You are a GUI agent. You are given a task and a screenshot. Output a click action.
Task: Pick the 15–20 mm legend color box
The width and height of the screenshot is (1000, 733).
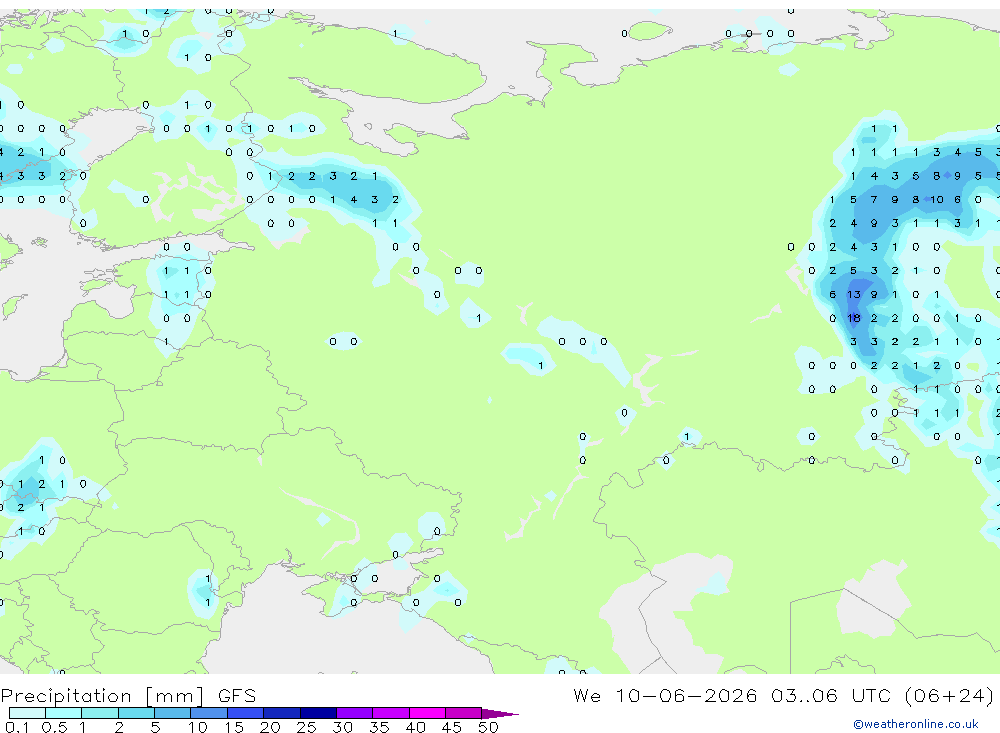(x=246, y=713)
